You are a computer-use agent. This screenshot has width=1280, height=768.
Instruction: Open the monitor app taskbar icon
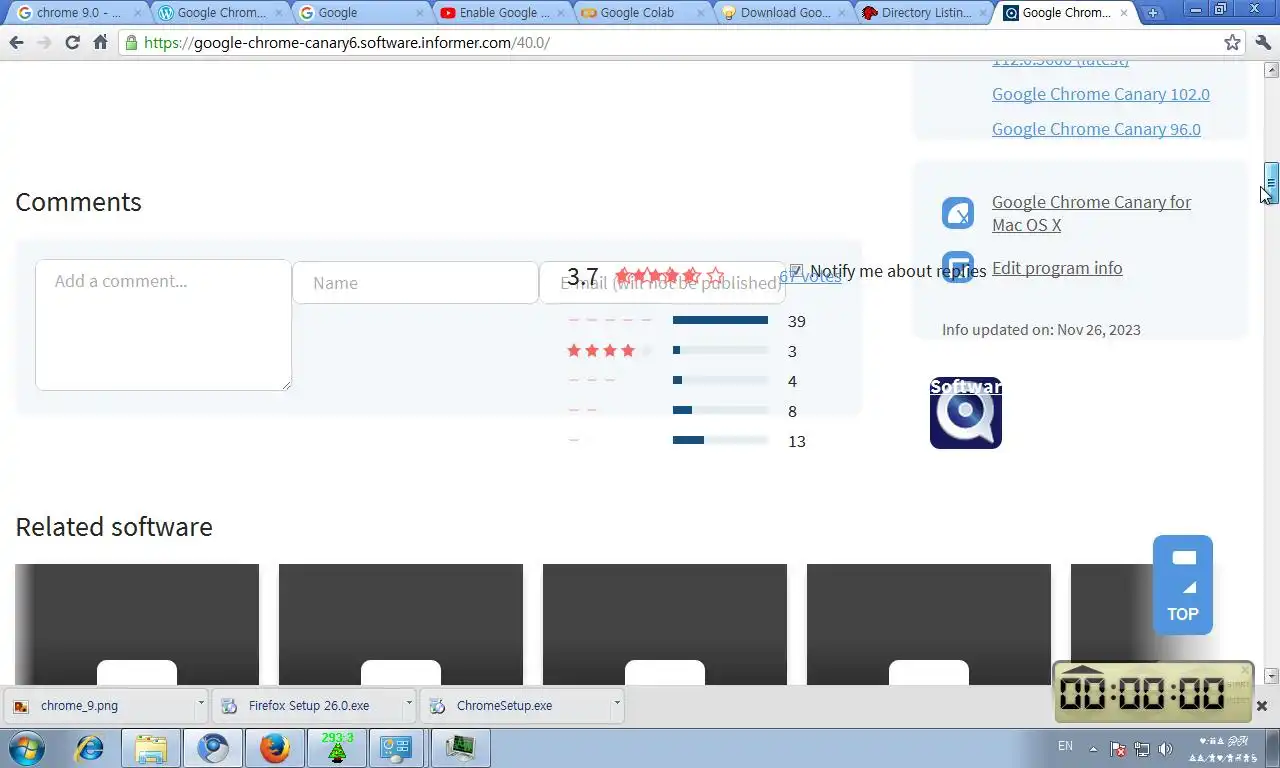460,748
